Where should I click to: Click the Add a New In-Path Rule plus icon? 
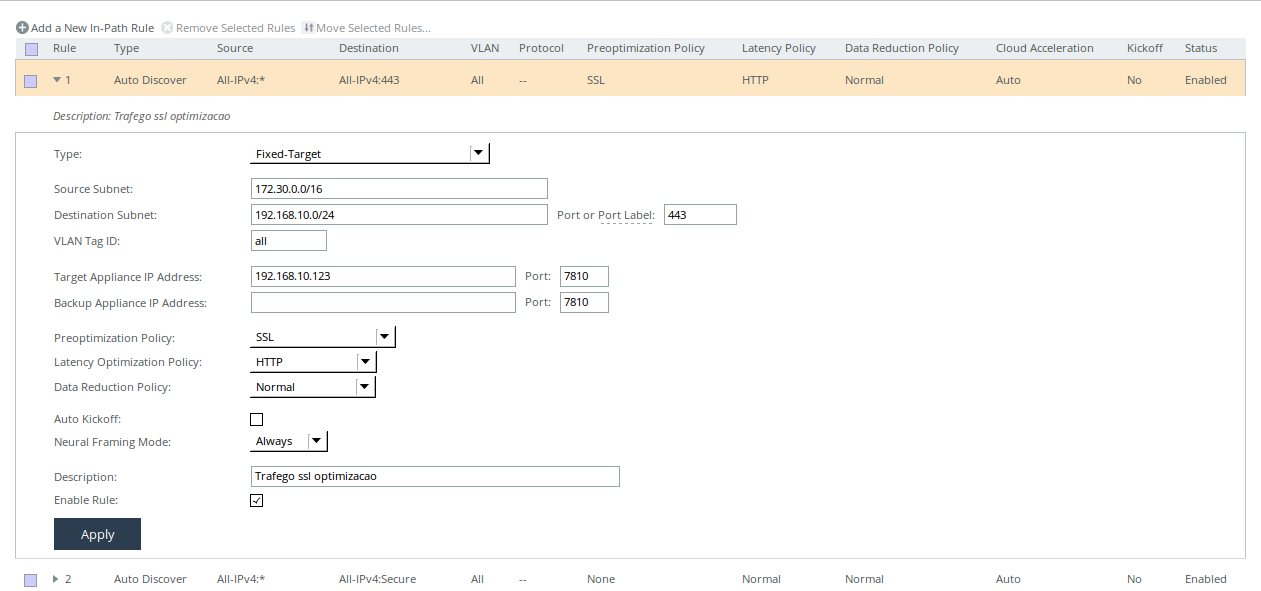[22, 28]
